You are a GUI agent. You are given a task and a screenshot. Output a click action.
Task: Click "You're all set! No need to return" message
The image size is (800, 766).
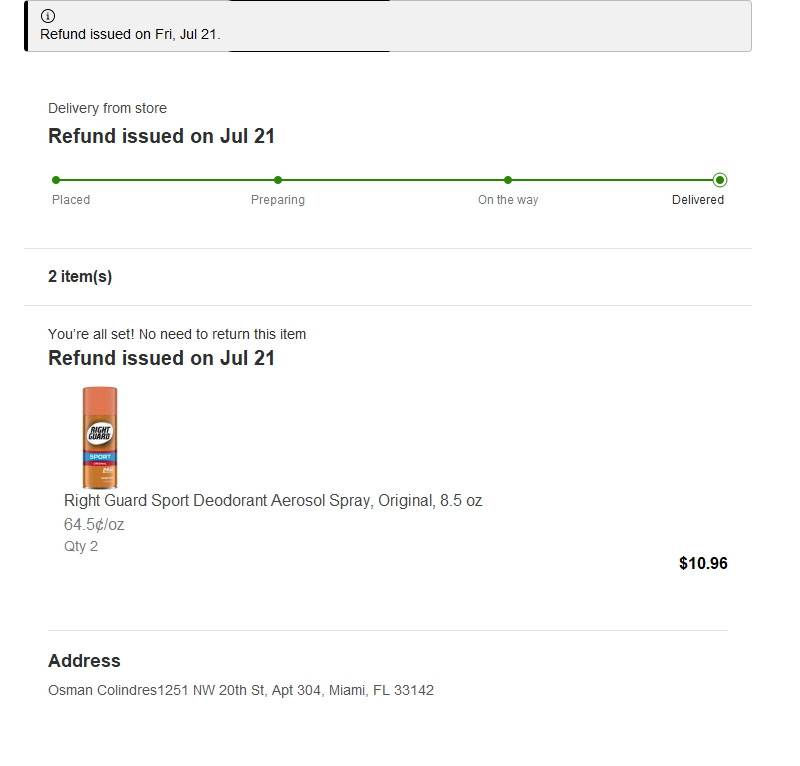tap(177, 334)
